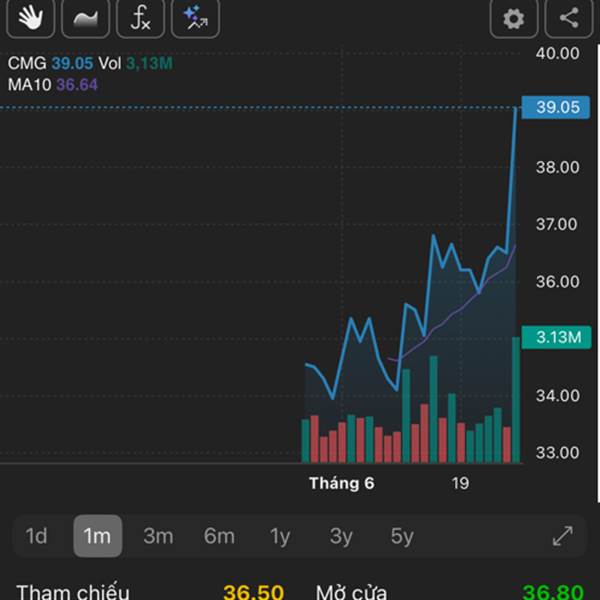Switch to the 6m timeframe
Screen dimensions: 600x600
click(219, 536)
